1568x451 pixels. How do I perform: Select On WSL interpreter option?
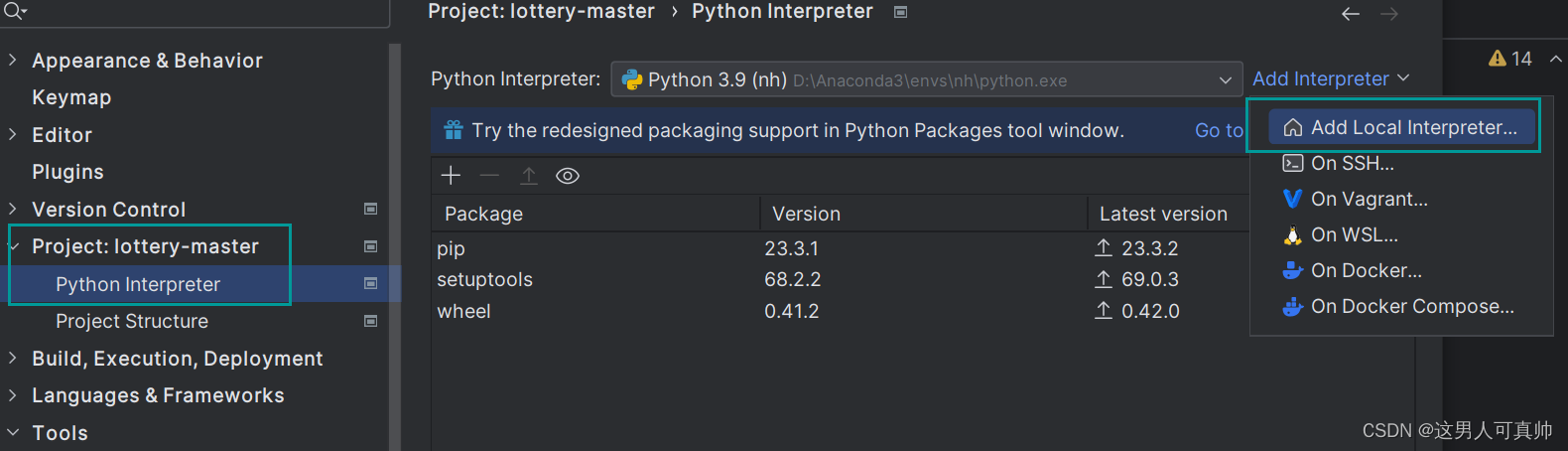pos(1354,235)
